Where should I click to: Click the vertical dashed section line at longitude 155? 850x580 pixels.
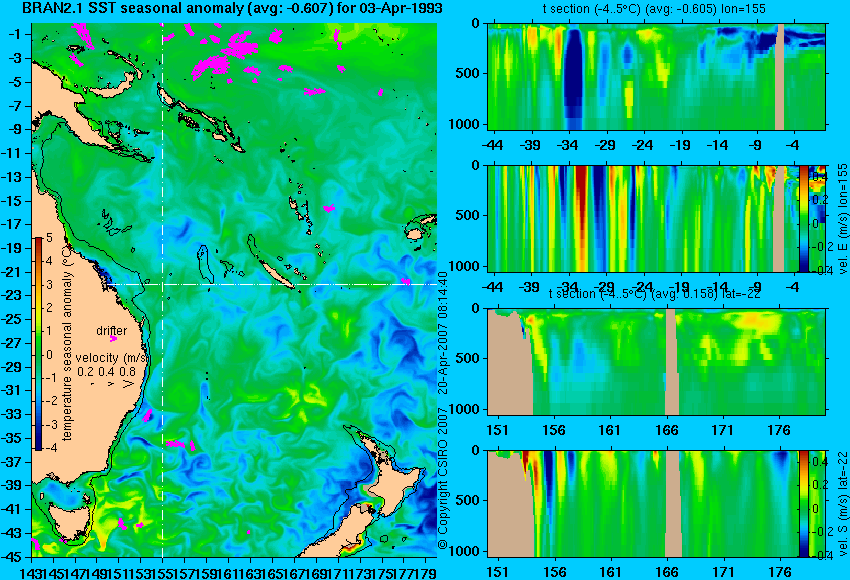tap(162, 289)
